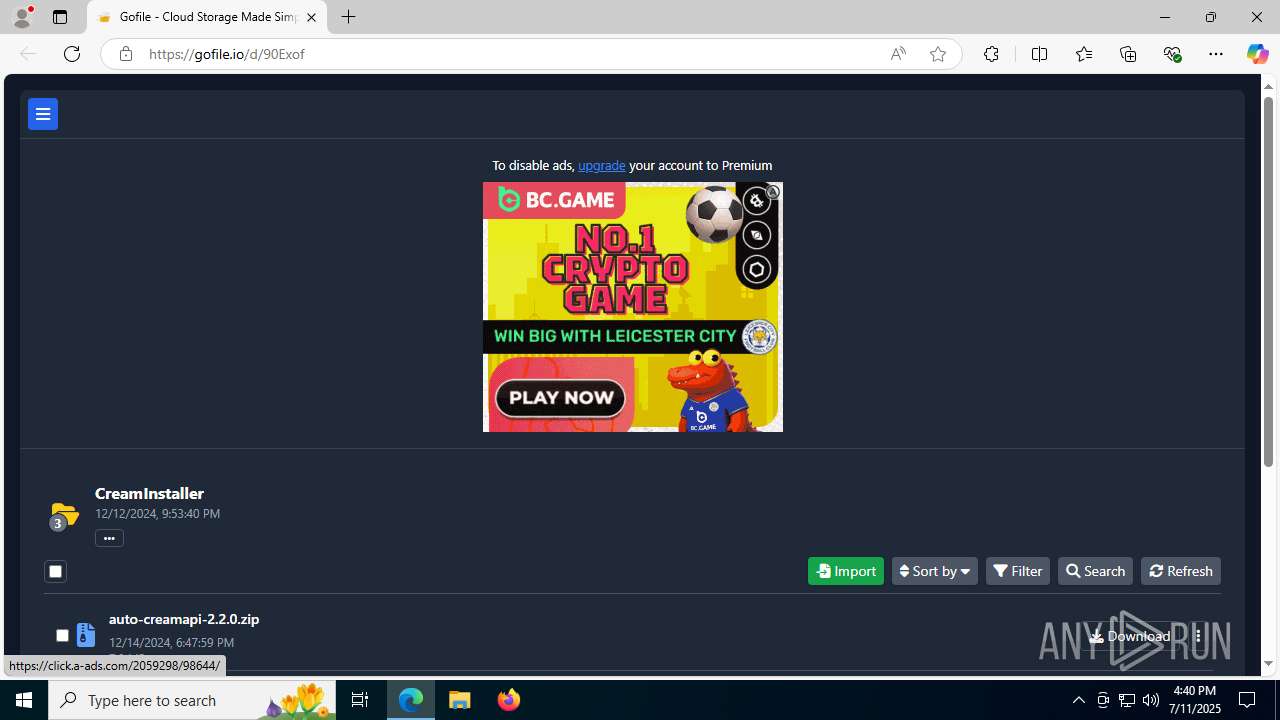This screenshot has width=1280, height=720.
Task: Open CreamInstaller folder options ellipsis
Action: point(109,538)
